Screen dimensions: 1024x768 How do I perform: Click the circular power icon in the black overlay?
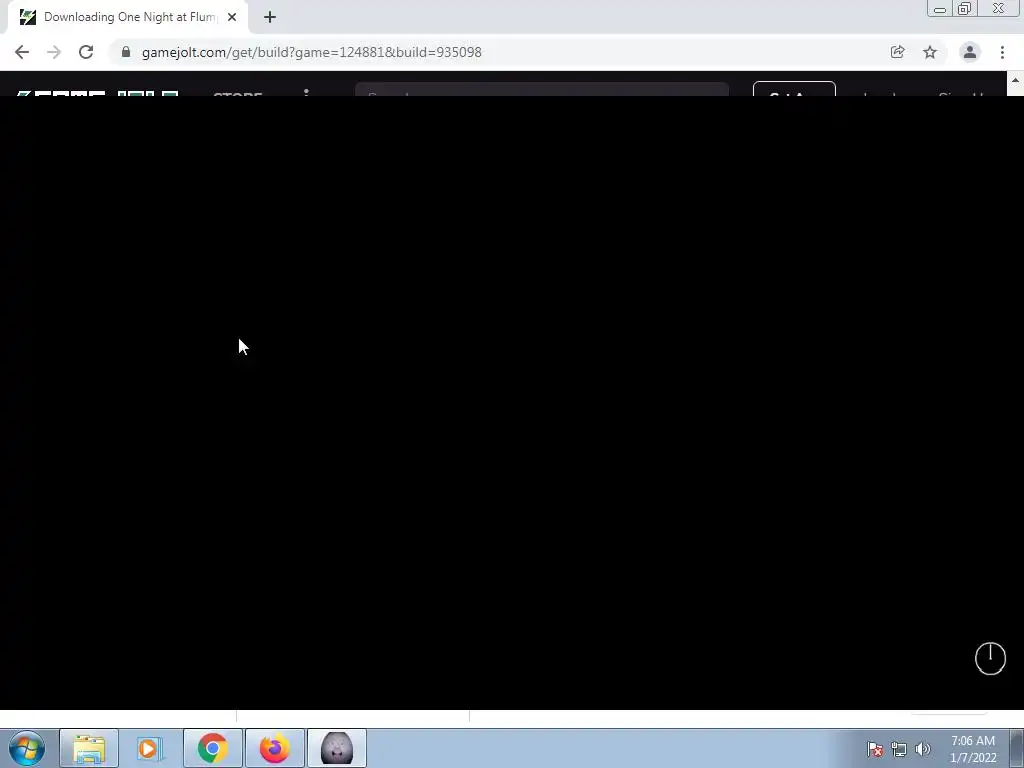pyautogui.click(x=990, y=658)
